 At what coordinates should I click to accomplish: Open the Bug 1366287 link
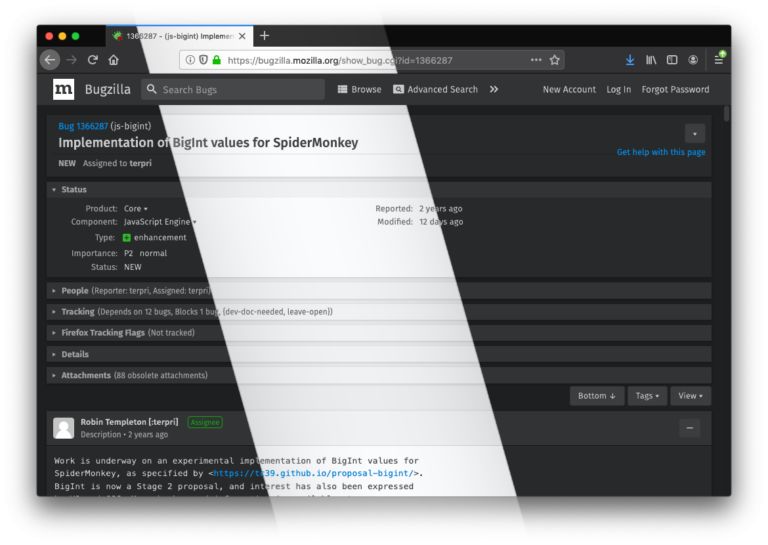(83, 126)
